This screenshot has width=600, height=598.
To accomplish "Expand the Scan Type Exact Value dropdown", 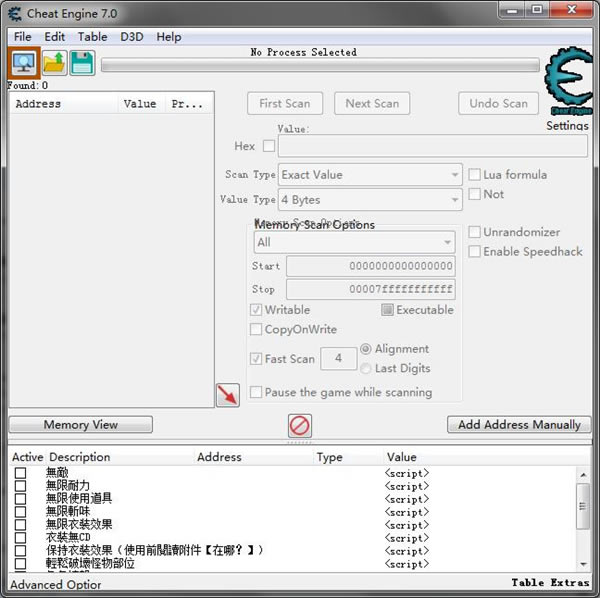I will 370,175.
